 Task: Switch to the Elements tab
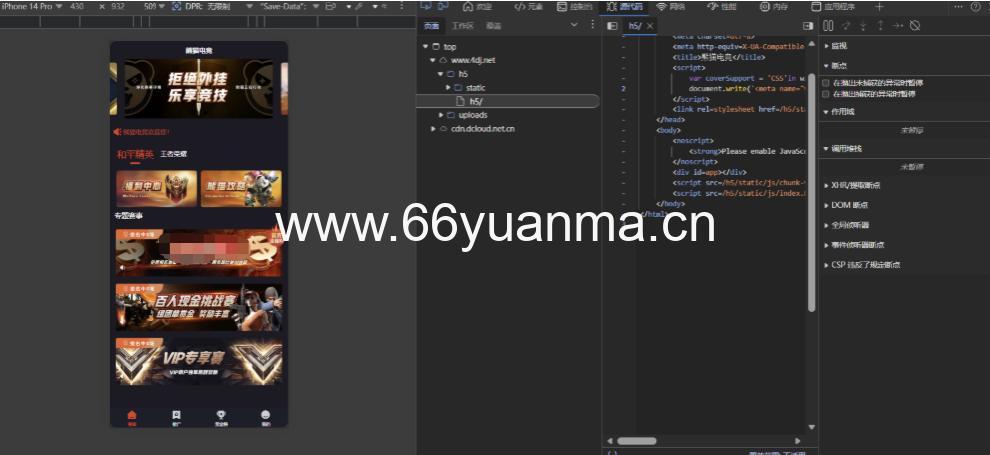tap(528, 6)
